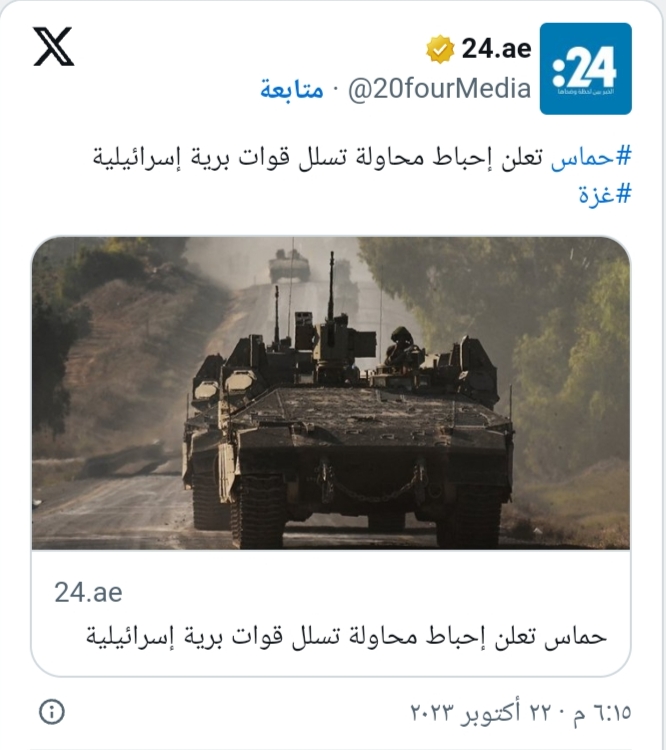Open the @20fourMedia handle
666x750 pixels.
click(x=439, y=89)
